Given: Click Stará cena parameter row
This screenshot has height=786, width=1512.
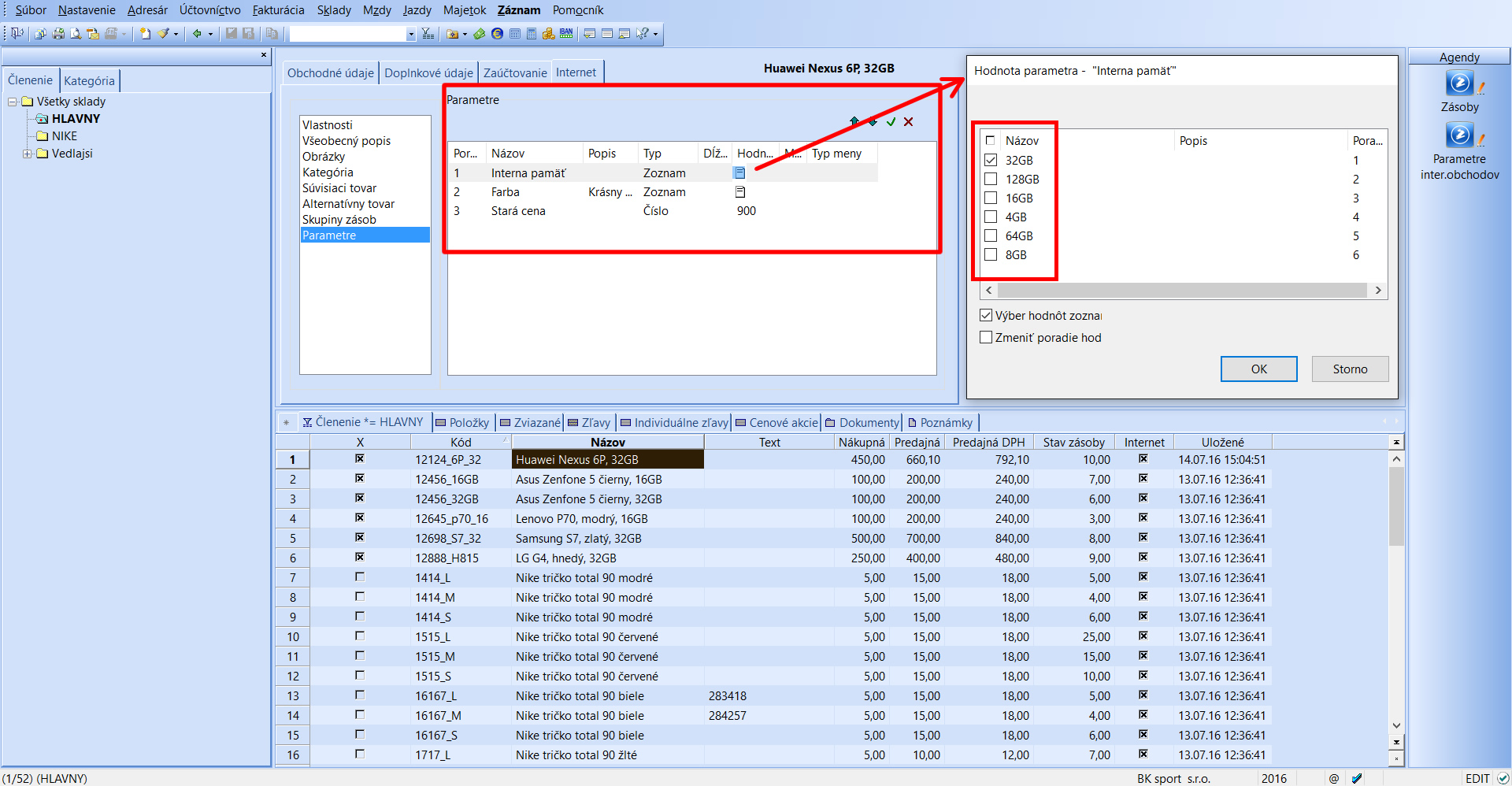Looking at the screenshot, I should pos(663,211).
